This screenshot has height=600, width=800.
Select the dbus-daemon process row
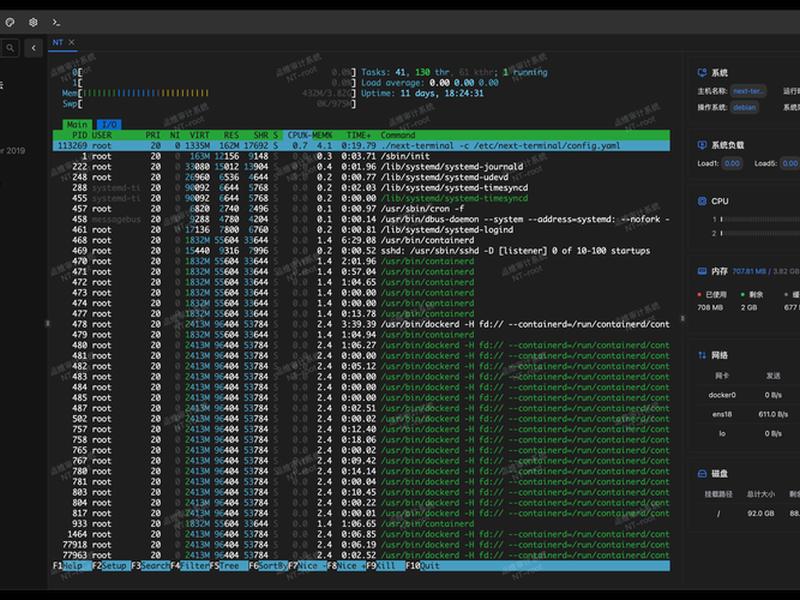click(361, 219)
